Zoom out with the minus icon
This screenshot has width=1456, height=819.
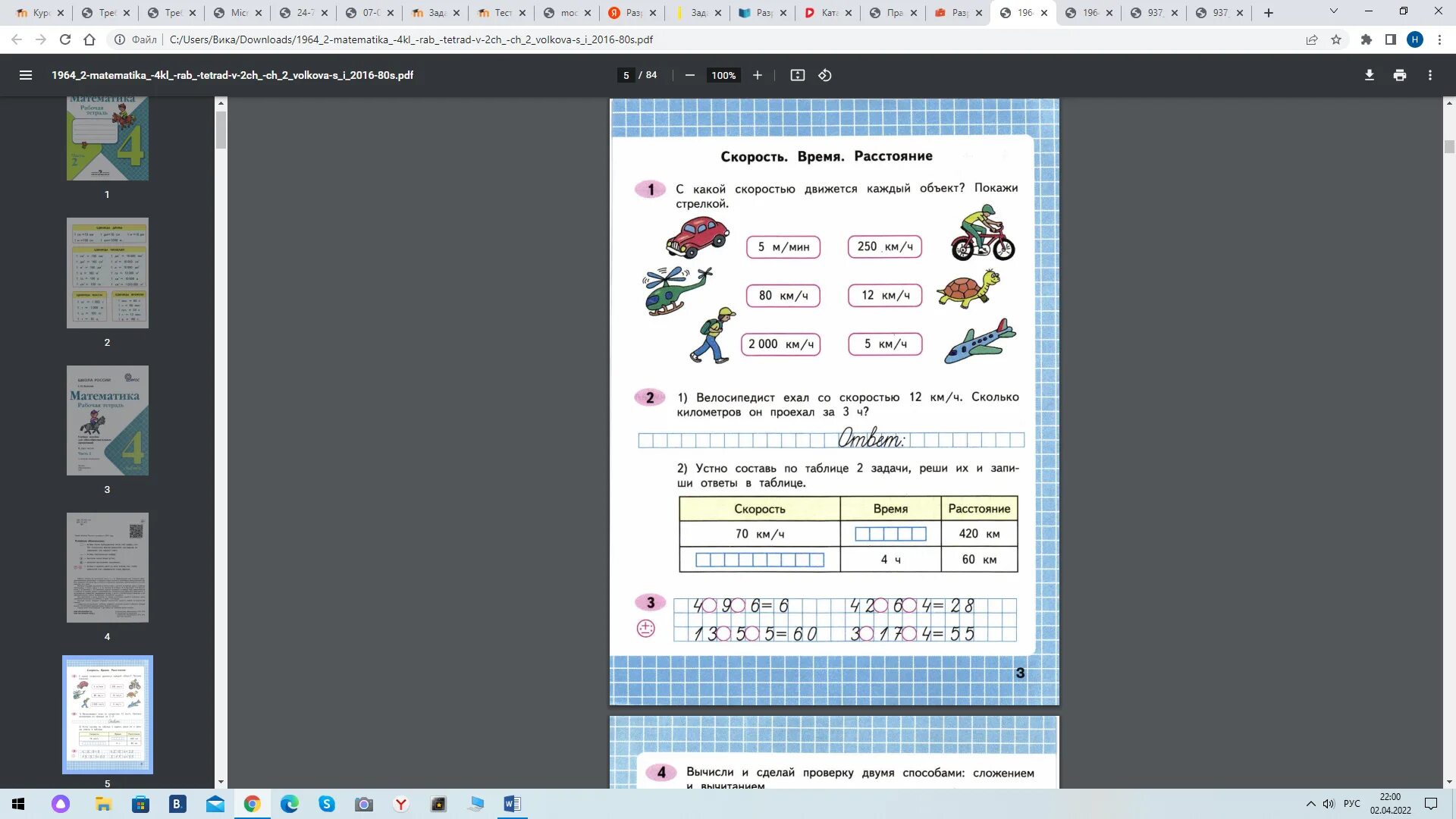(x=690, y=75)
